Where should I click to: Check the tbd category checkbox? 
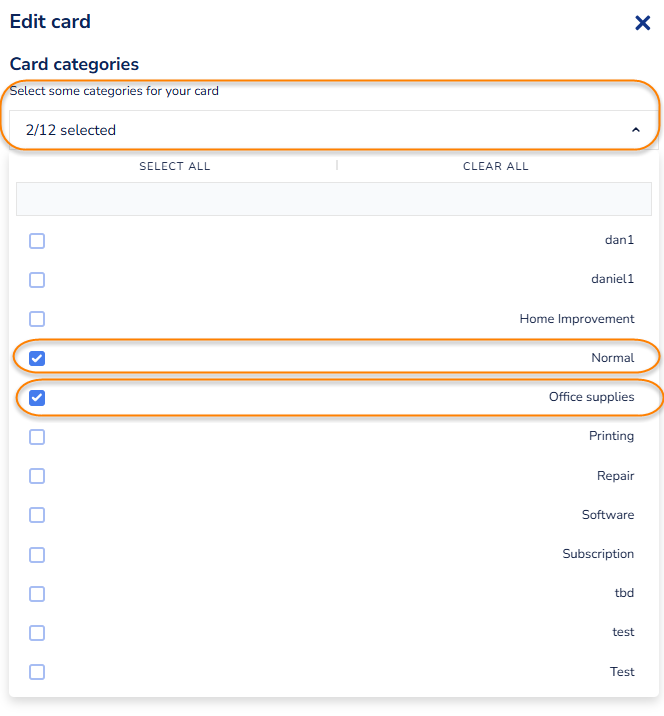pyautogui.click(x=37, y=594)
